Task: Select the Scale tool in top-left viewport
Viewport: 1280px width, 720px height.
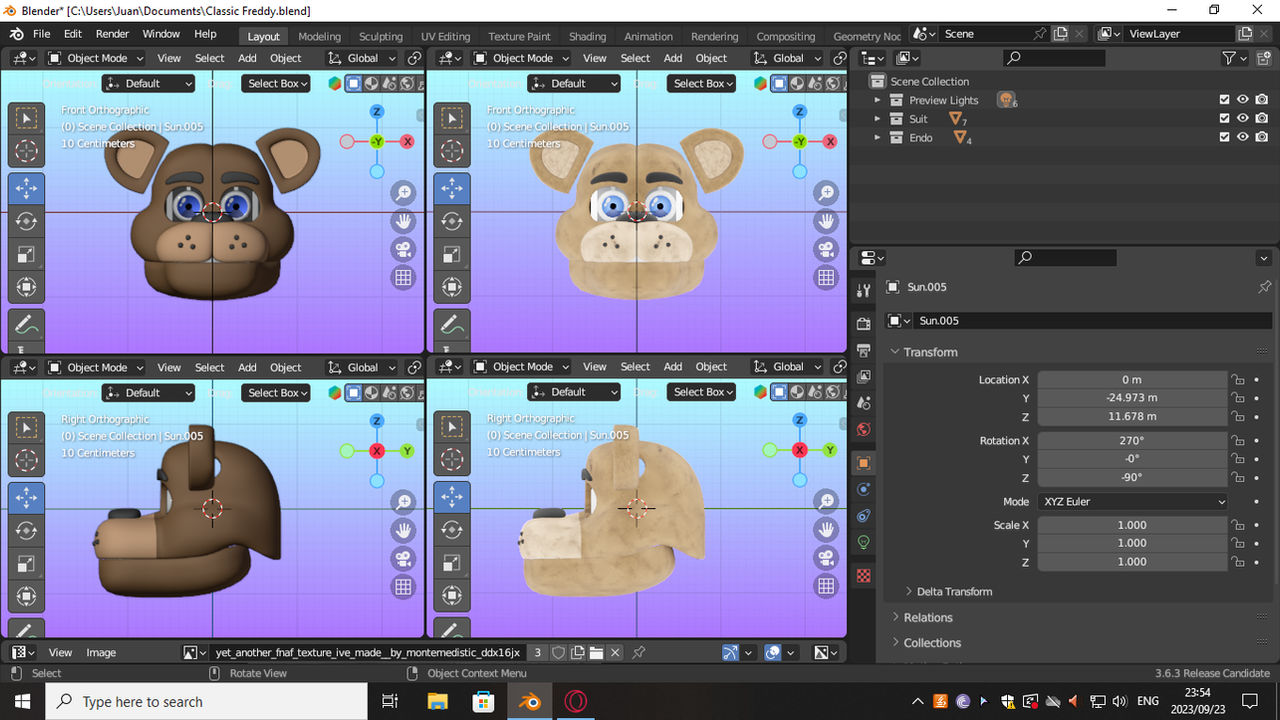Action: pos(27,254)
